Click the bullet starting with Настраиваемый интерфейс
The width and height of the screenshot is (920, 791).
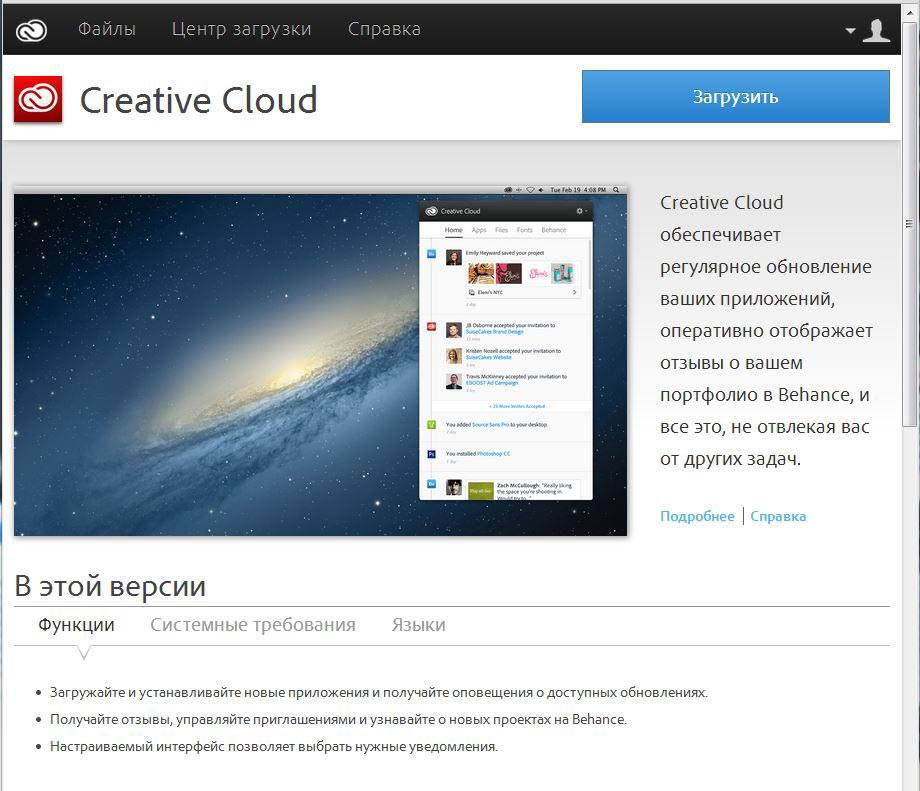coord(274,746)
